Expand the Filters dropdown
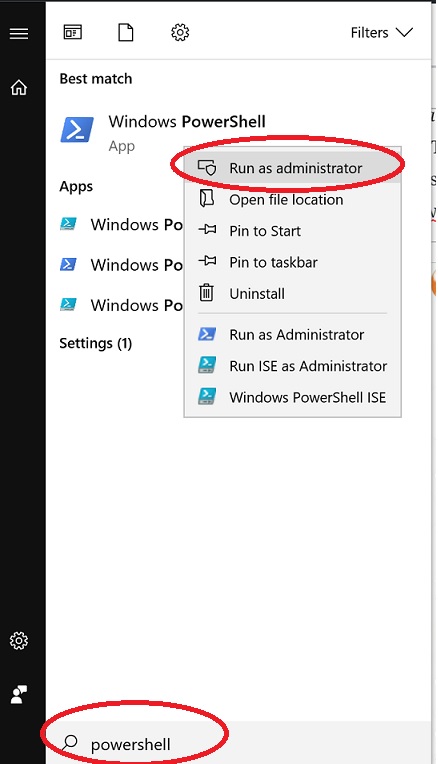Viewport: 438px width, 764px height. [381, 33]
